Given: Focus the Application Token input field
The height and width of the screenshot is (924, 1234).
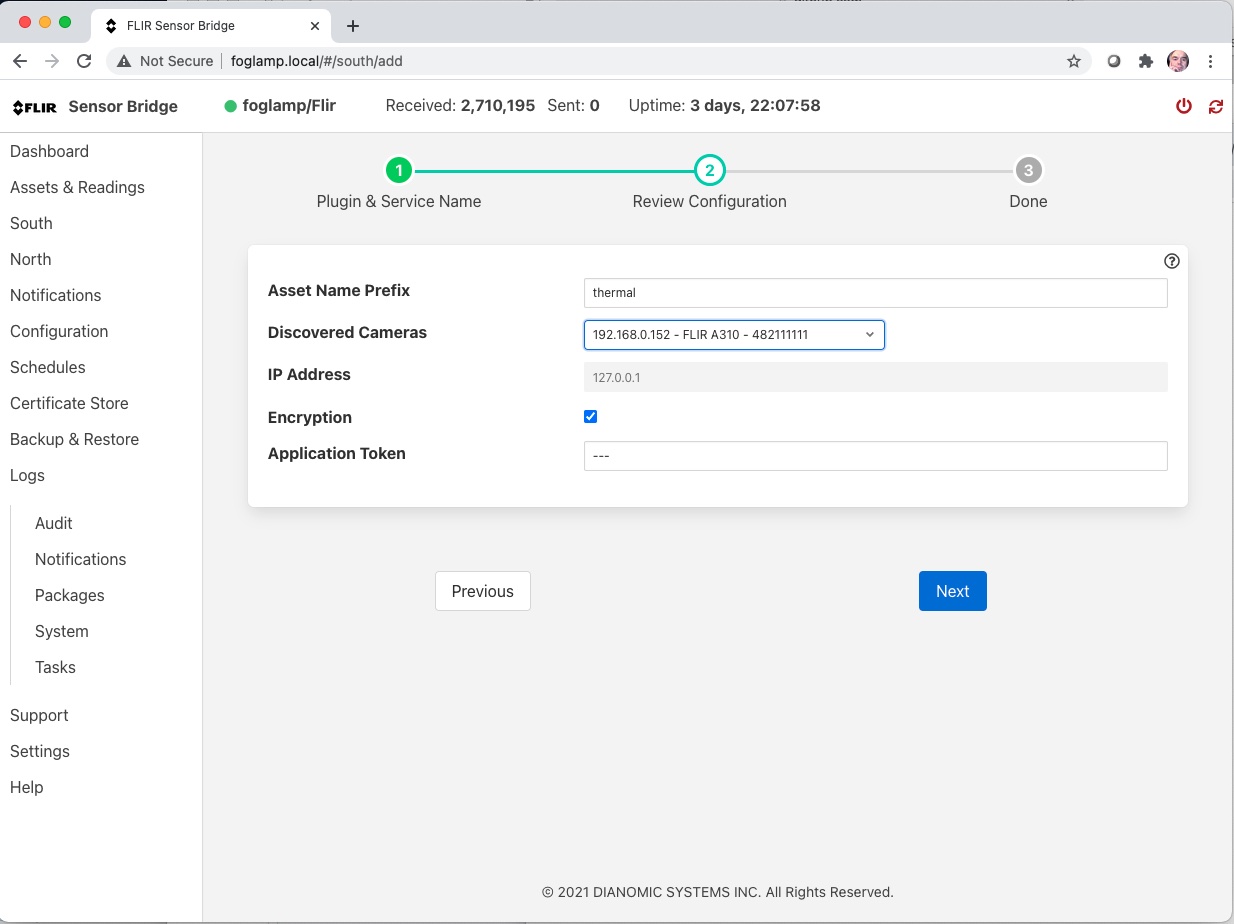Looking at the screenshot, I should (x=875, y=456).
